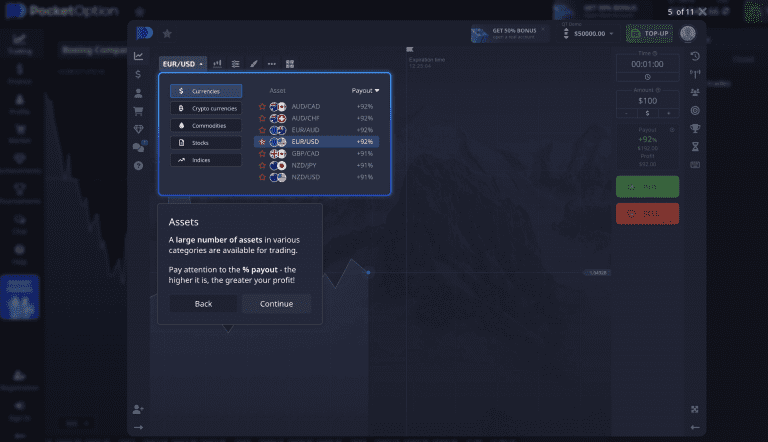Open the $50000.00 demo account balance dropdown

point(589,33)
